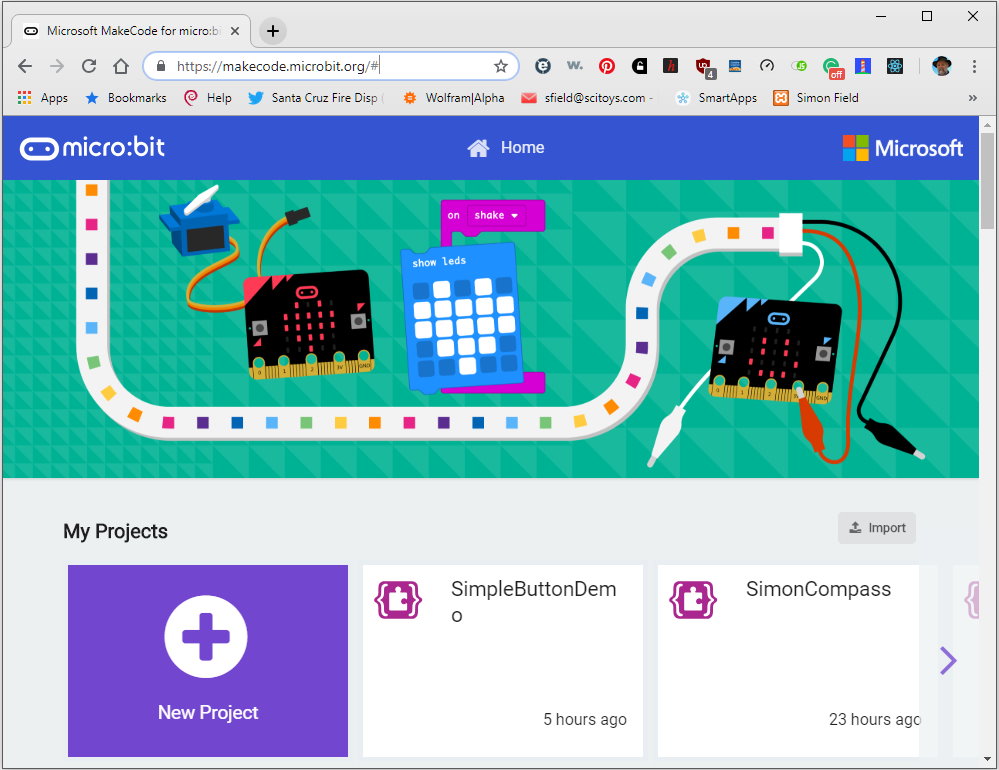Click the '23 hours ago' timestamp
Image resolution: width=999 pixels, height=770 pixels.
(874, 719)
